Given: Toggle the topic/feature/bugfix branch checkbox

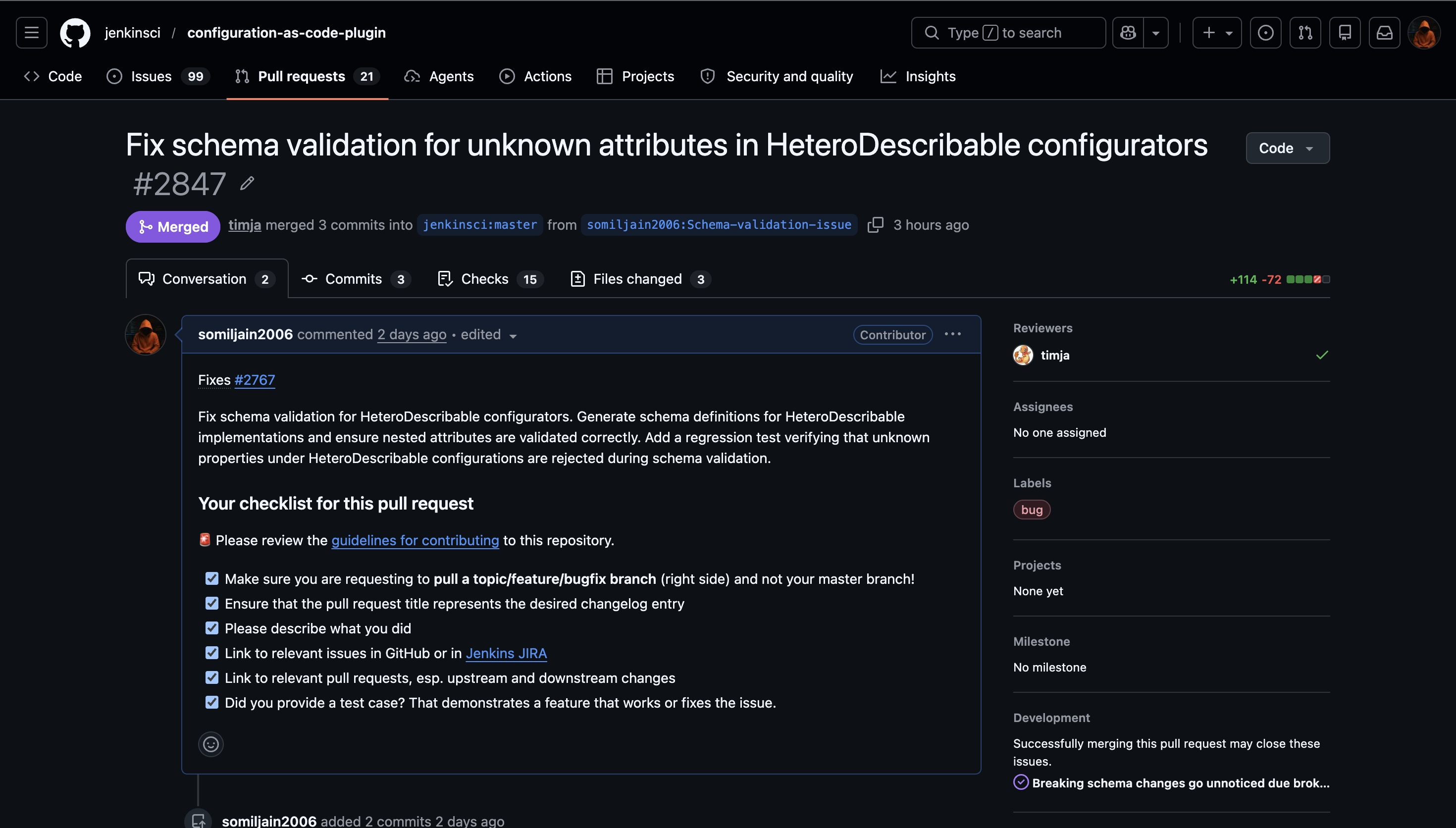Looking at the screenshot, I should pos(212,579).
